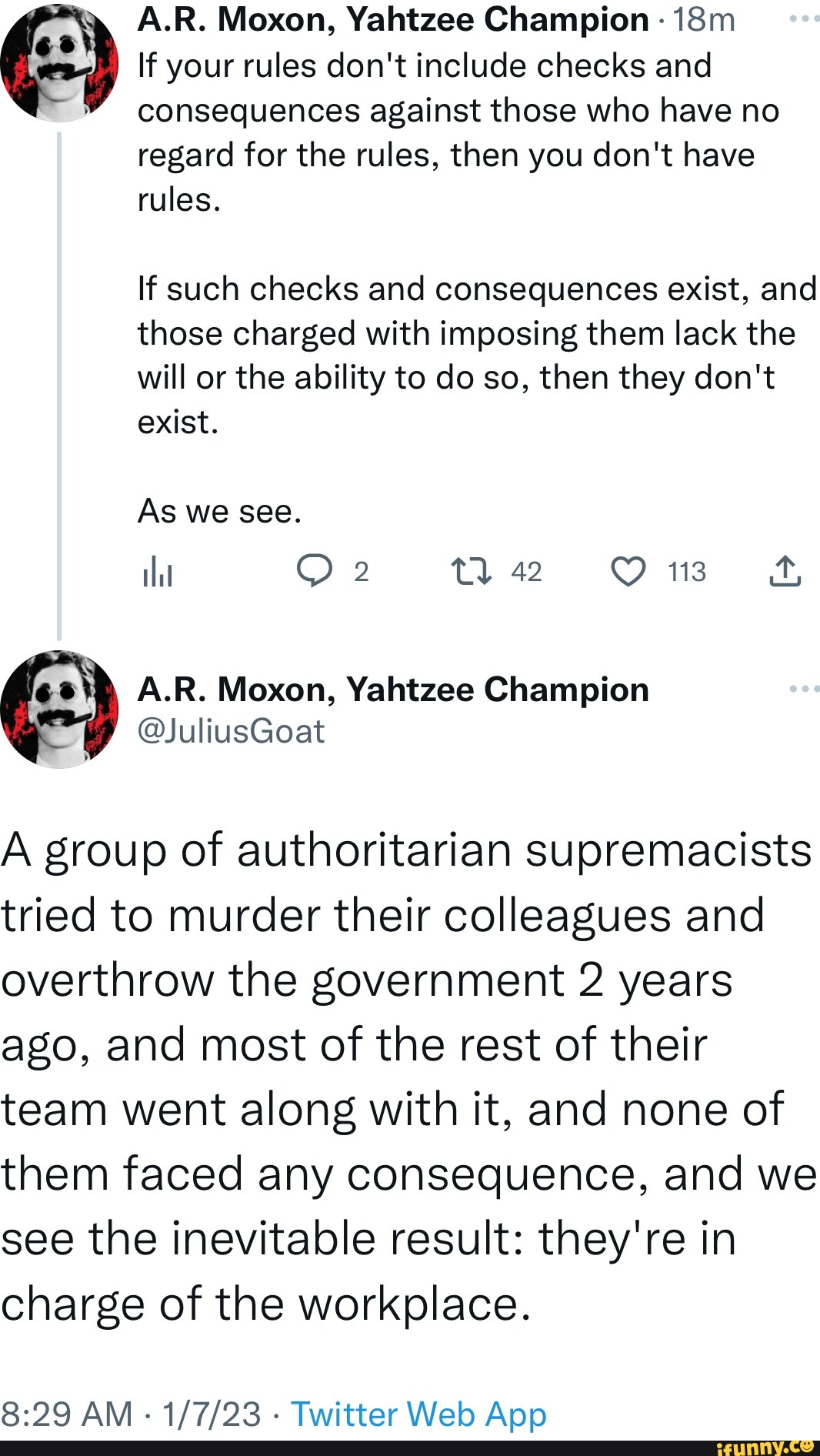The image size is (820, 1456).
Task: Open the @JuliusGoat handle link
Action: tap(231, 731)
